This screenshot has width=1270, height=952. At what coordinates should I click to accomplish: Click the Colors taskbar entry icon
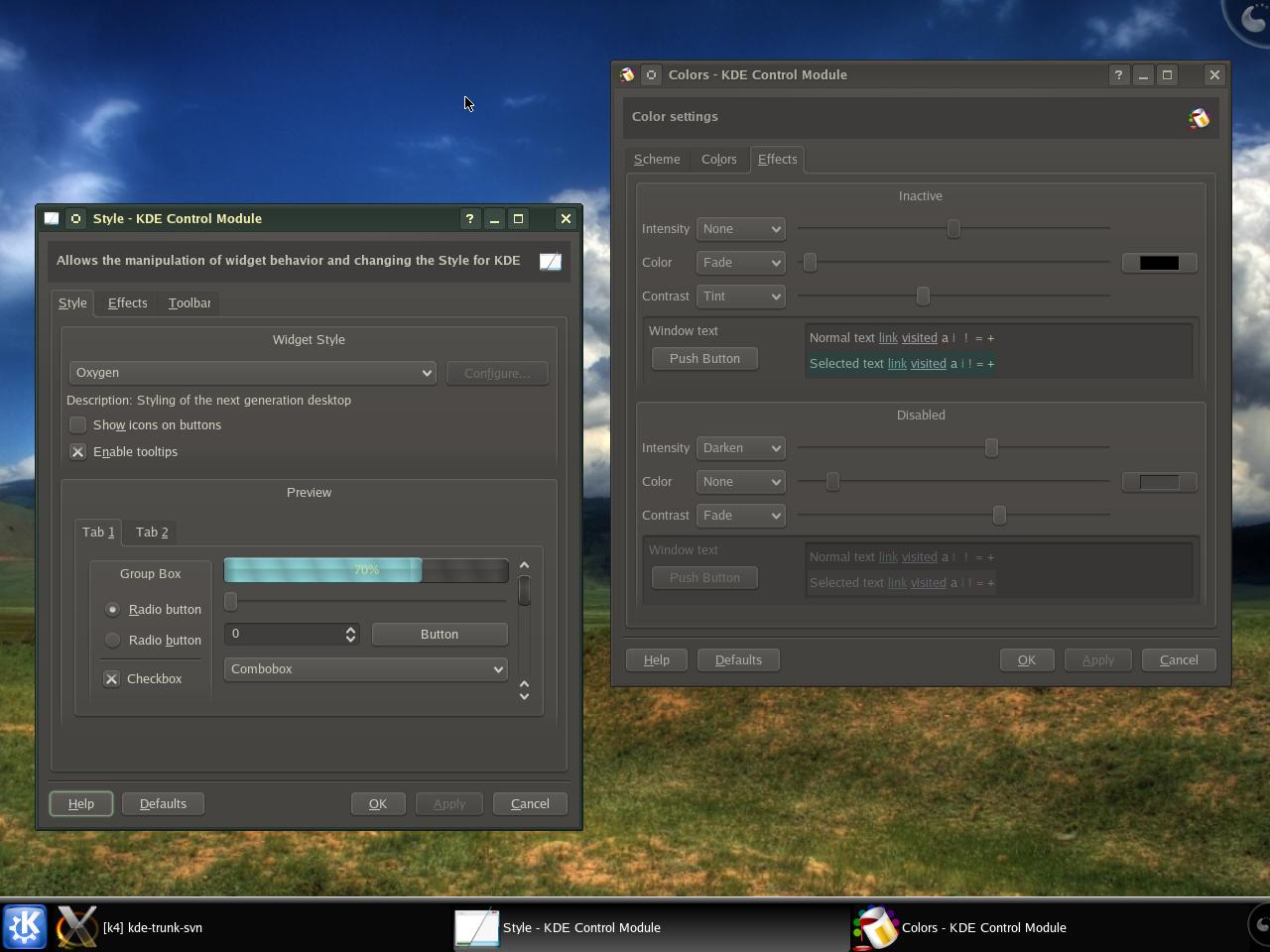pyautogui.click(x=875, y=927)
